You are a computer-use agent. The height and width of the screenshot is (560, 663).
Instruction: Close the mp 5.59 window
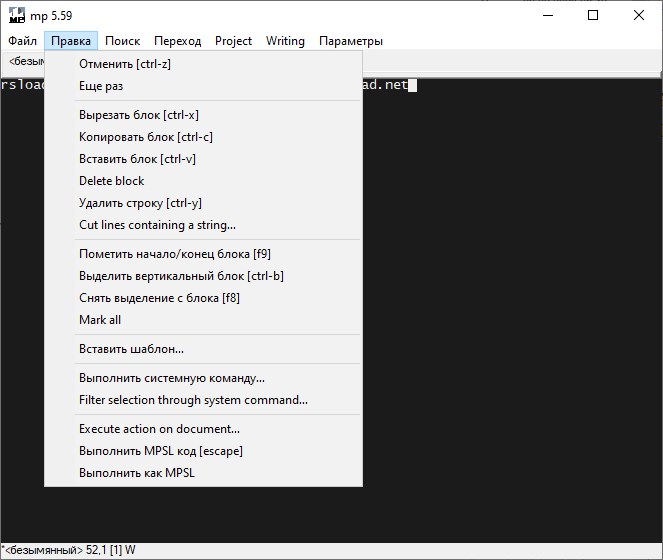(639, 16)
